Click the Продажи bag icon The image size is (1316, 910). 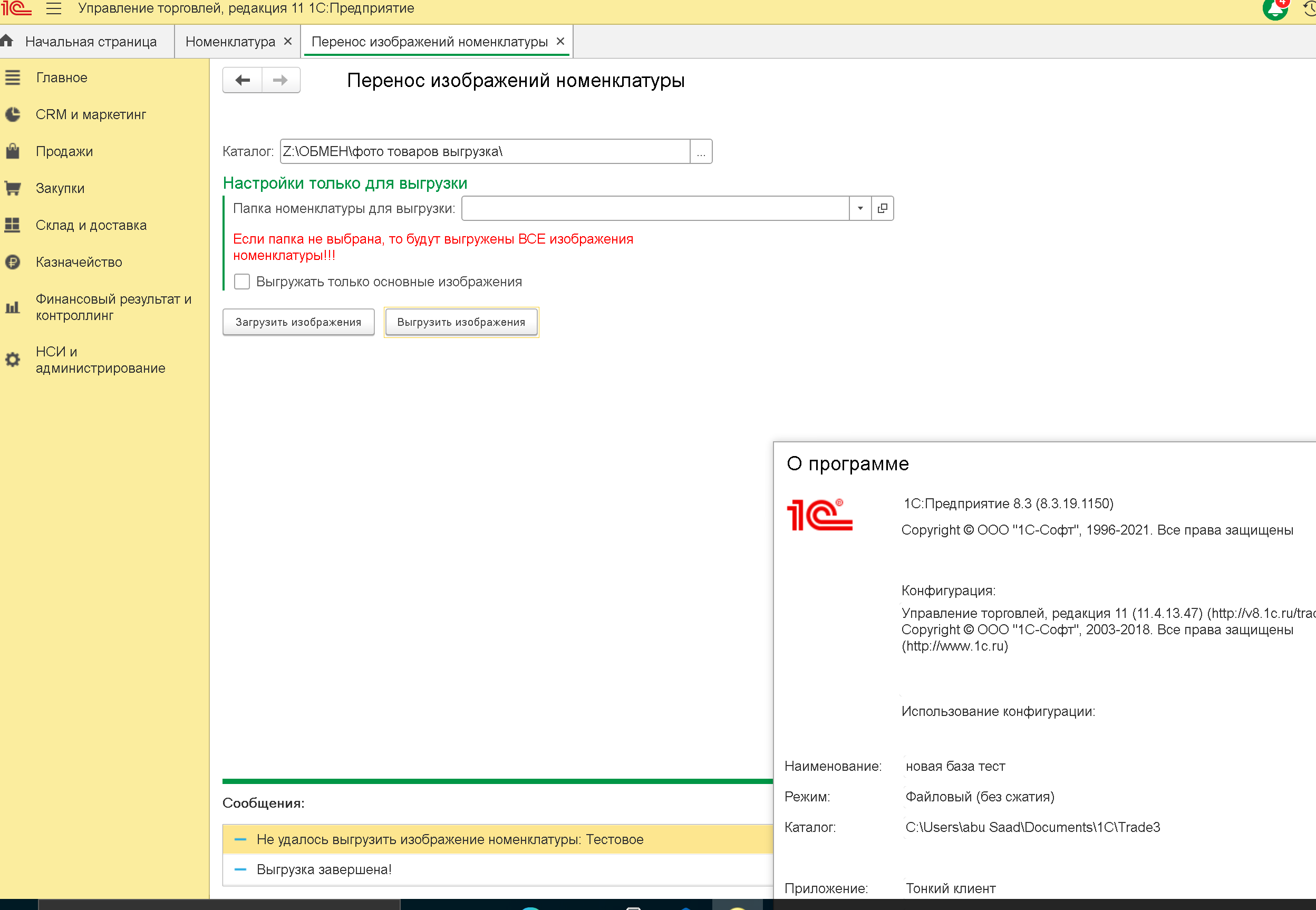[x=13, y=151]
